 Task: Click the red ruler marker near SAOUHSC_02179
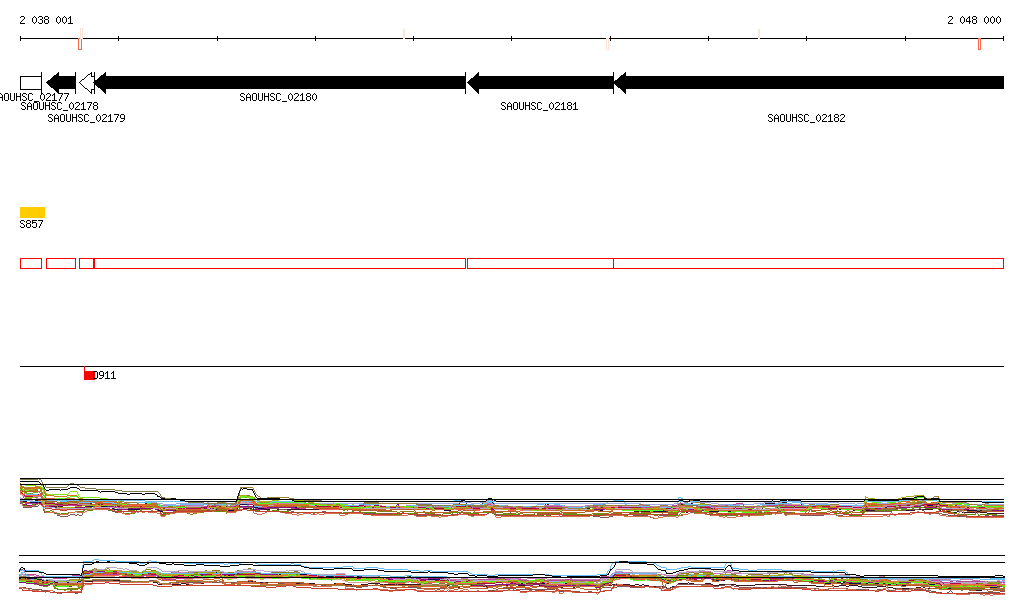tap(80, 44)
